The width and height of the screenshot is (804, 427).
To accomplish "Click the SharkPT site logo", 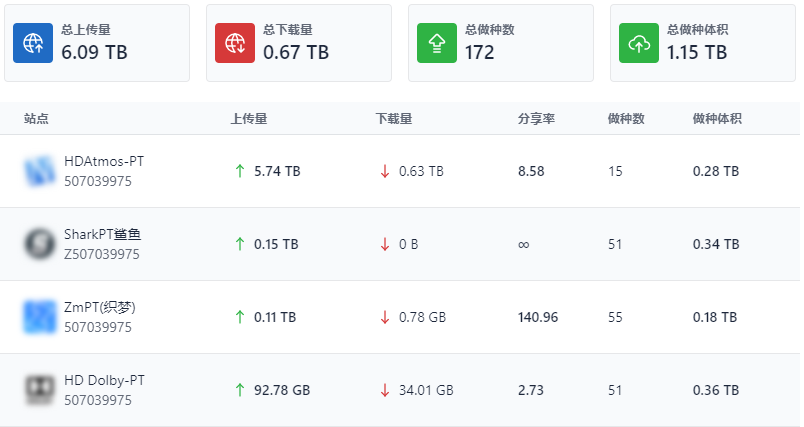I will point(39,244).
